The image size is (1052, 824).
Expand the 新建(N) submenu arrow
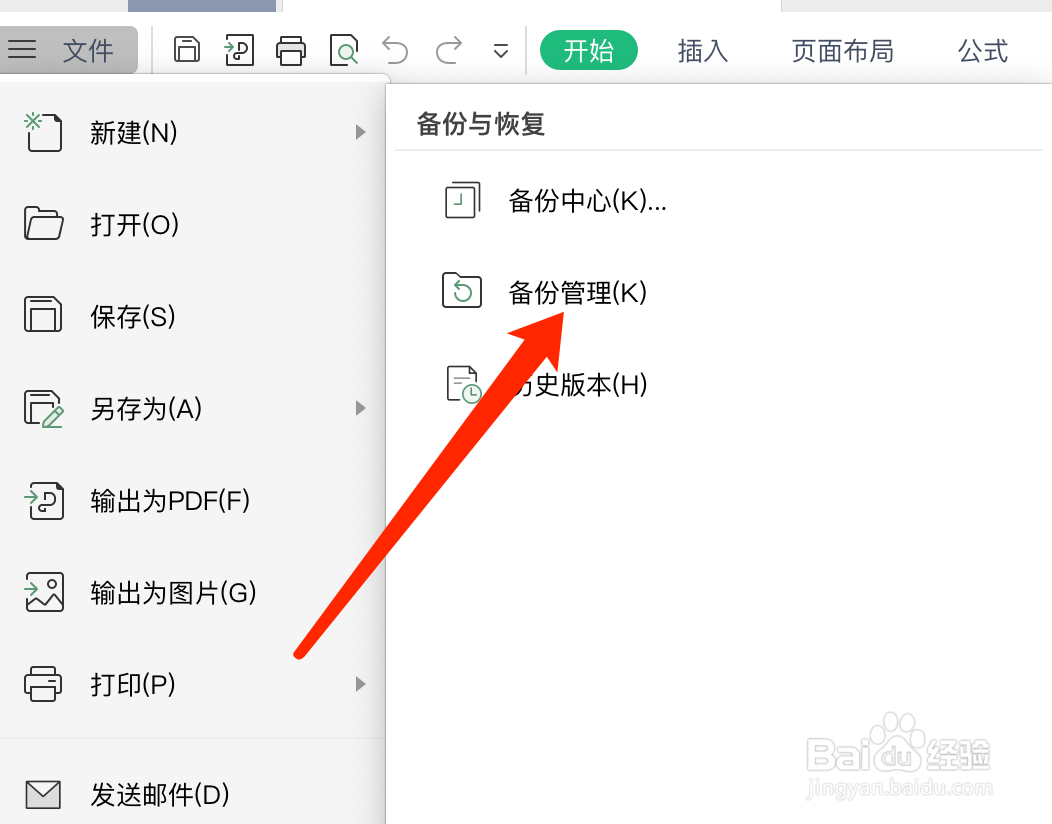(x=360, y=132)
